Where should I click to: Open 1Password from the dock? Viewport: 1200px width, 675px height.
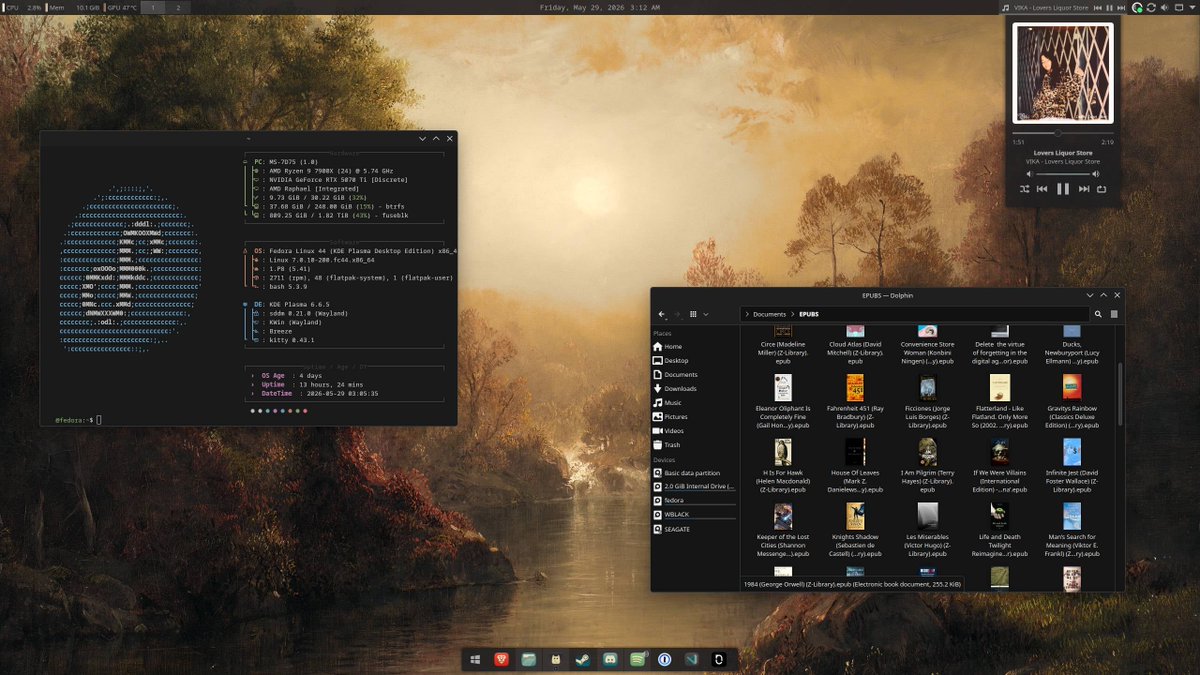pos(664,660)
